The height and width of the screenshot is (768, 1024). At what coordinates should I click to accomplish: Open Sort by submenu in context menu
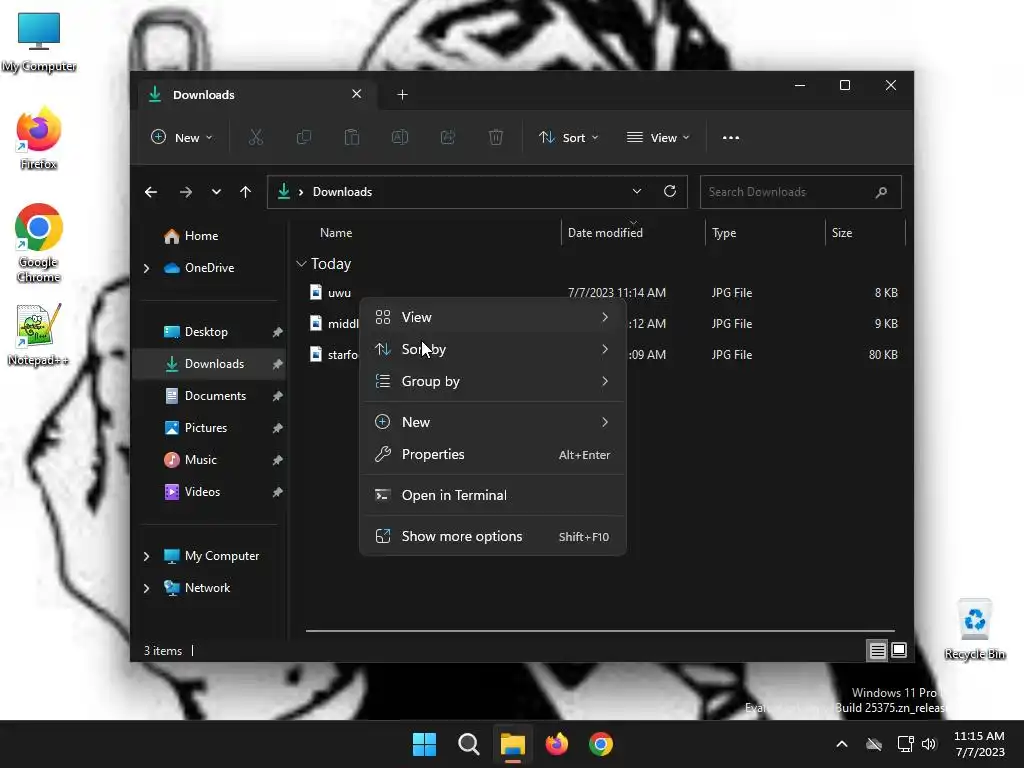point(493,349)
